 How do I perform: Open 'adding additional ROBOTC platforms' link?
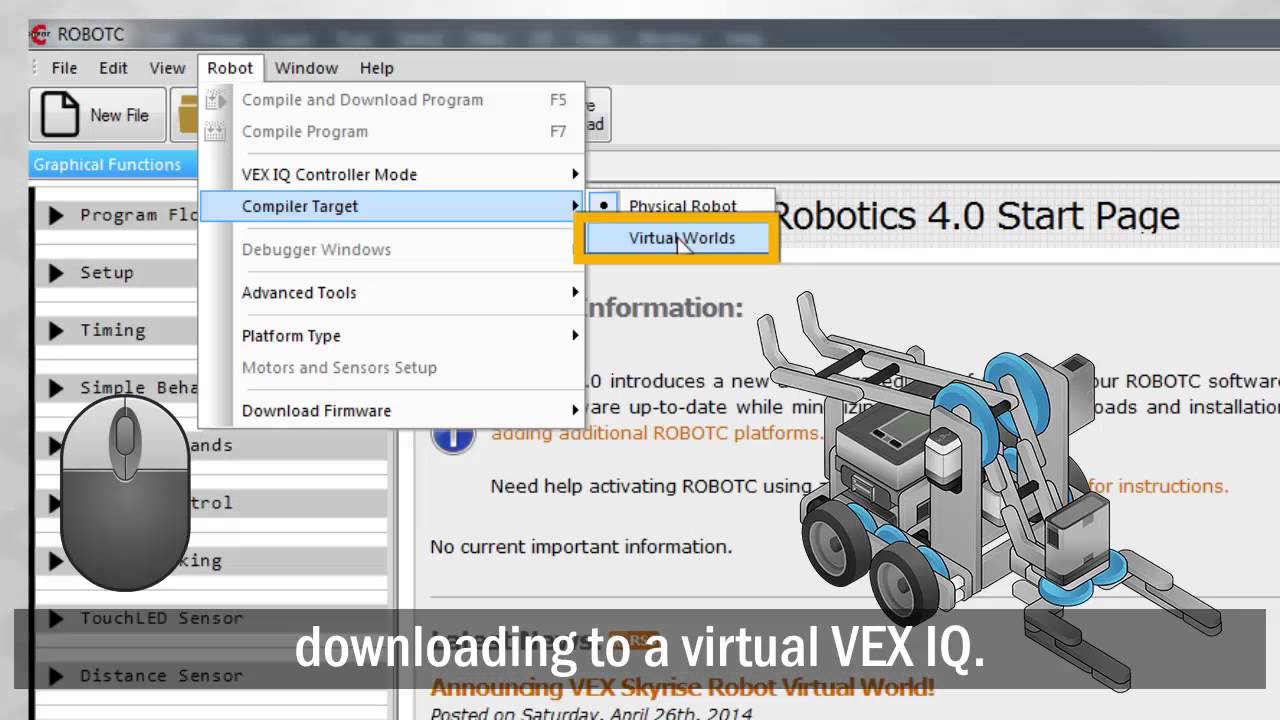(x=657, y=433)
